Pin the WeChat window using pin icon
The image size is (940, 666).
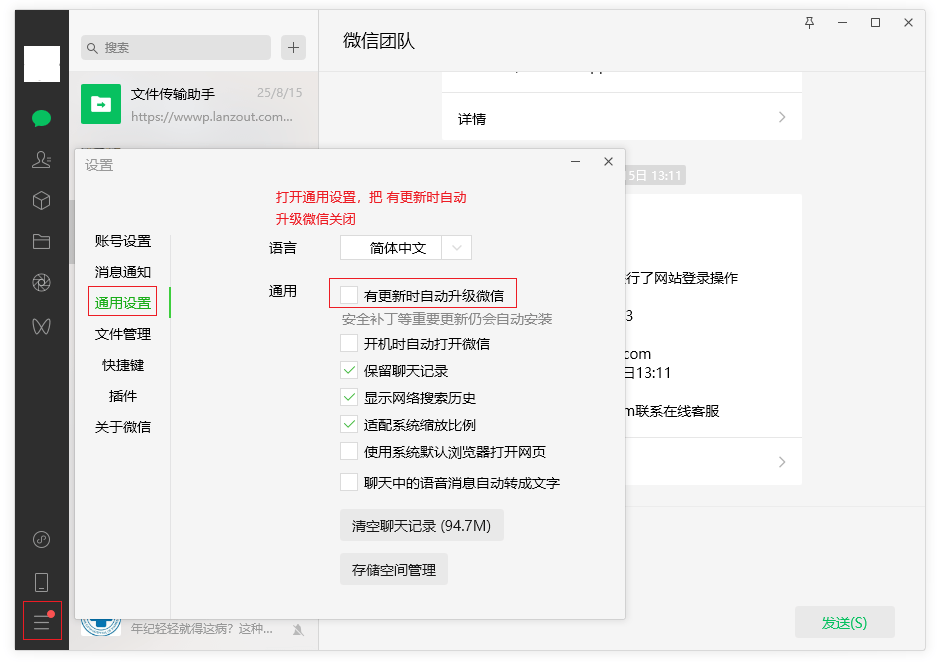(x=809, y=22)
